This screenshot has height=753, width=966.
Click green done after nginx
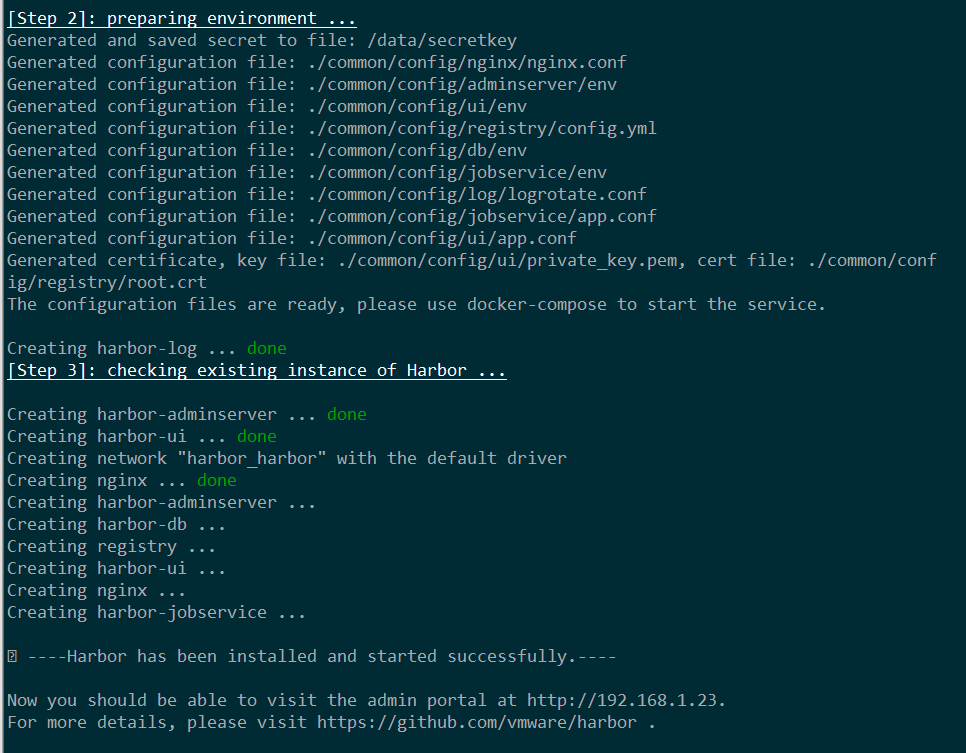click(x=216, y=481)
